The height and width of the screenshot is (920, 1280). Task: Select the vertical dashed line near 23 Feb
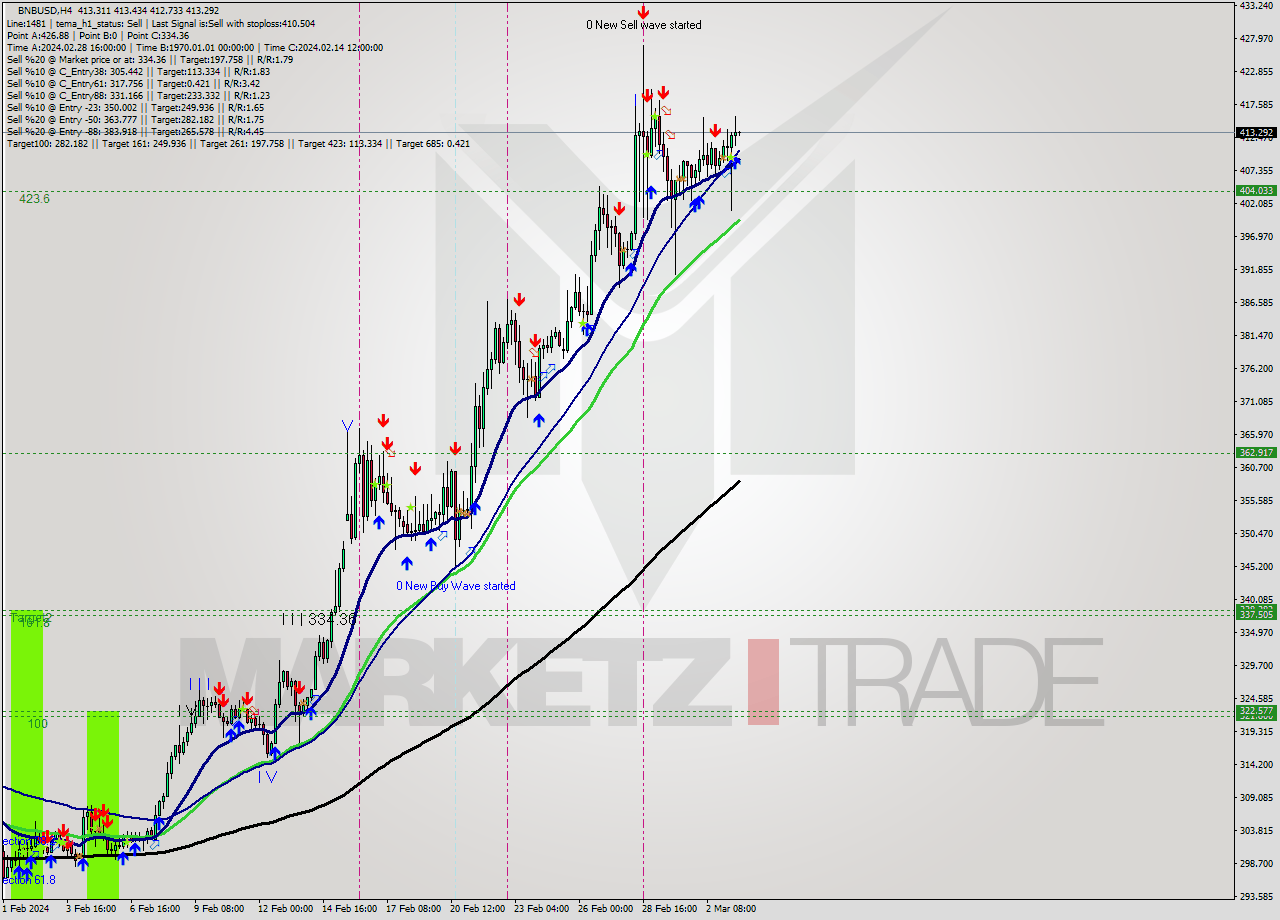pyautogui.click(x=507, y=450)
